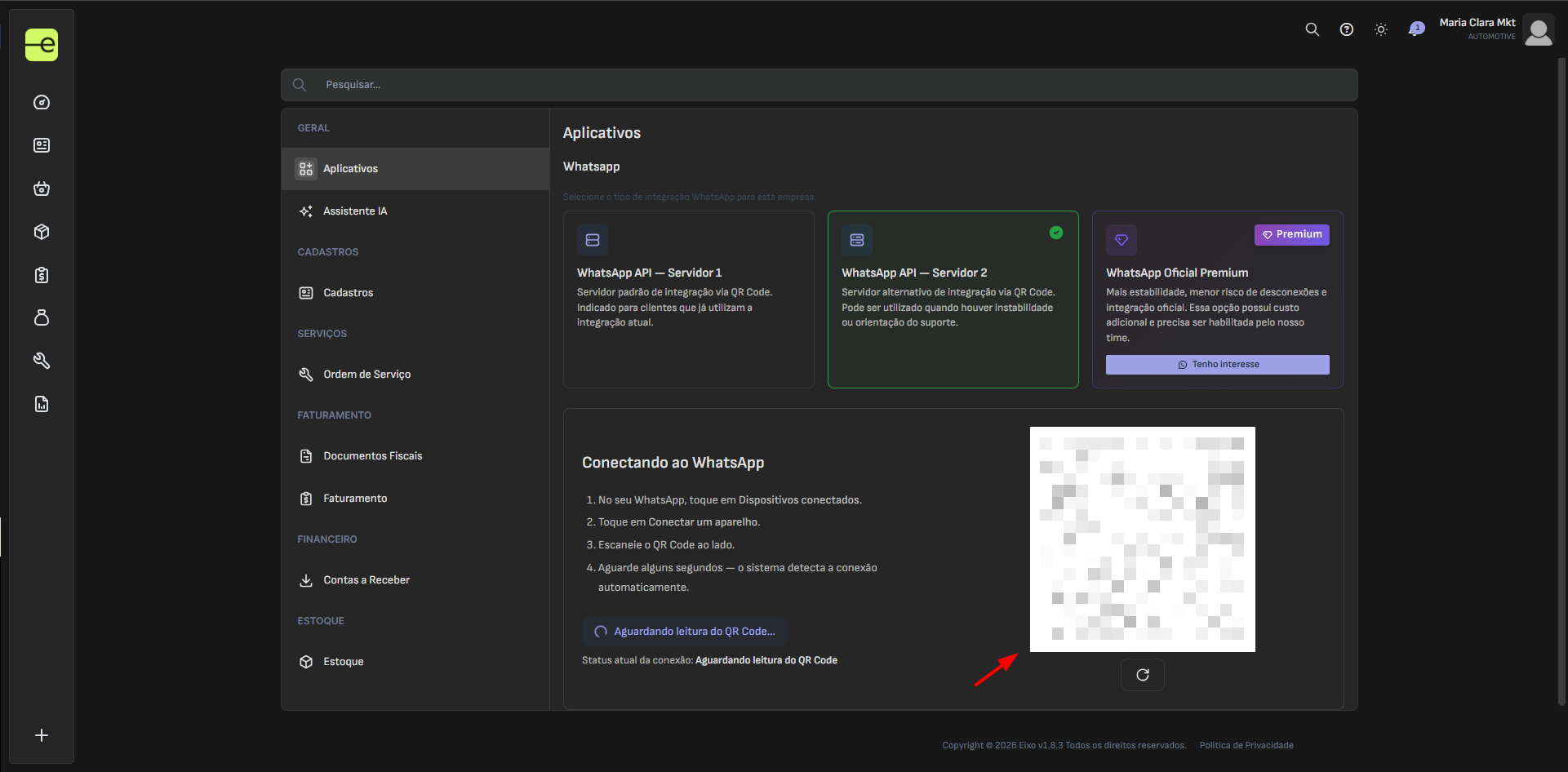The image size is (1568, 772).
Task: Click the Pesquisar search field
Action: pyautogui.click(x=820, y=85)
